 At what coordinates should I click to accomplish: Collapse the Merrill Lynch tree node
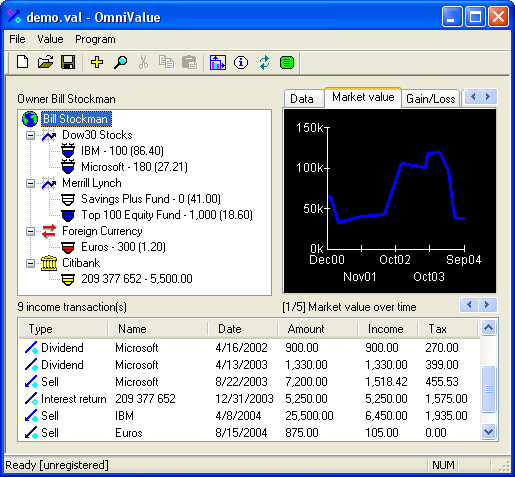[30, 183]
